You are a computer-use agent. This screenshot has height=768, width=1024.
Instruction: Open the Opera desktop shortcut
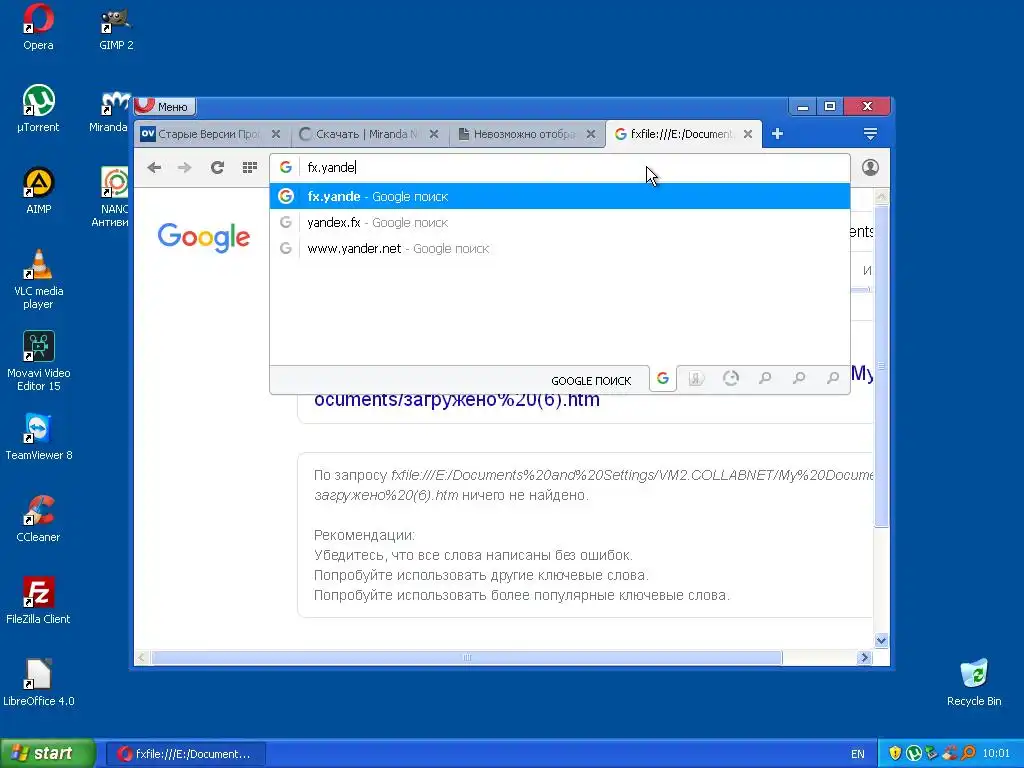click(x=38, y=27)
